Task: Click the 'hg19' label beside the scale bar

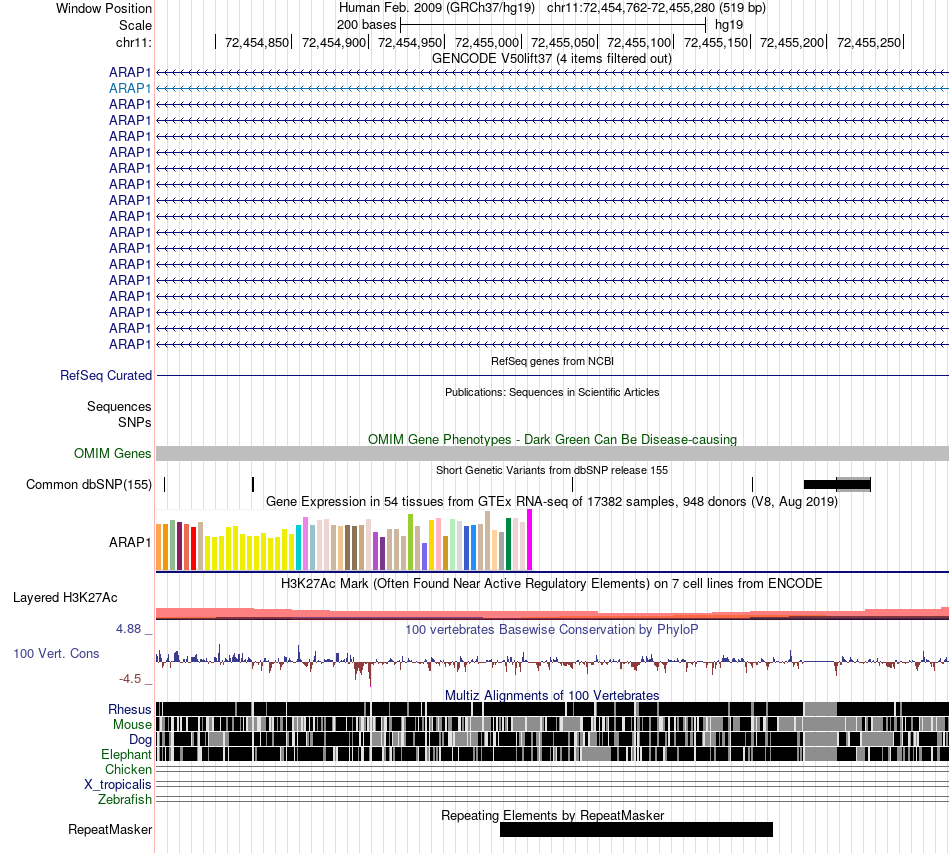Action: point(729,25)
